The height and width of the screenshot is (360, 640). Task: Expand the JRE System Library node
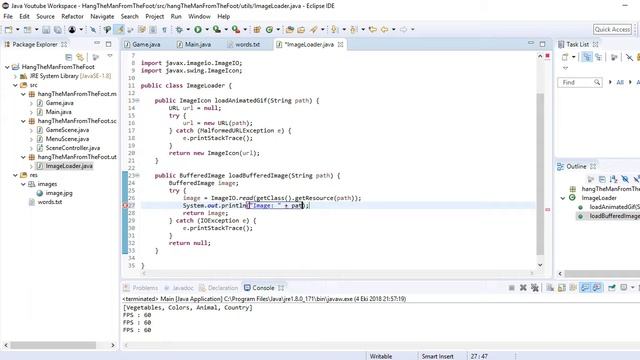click(x=16, y=76)
